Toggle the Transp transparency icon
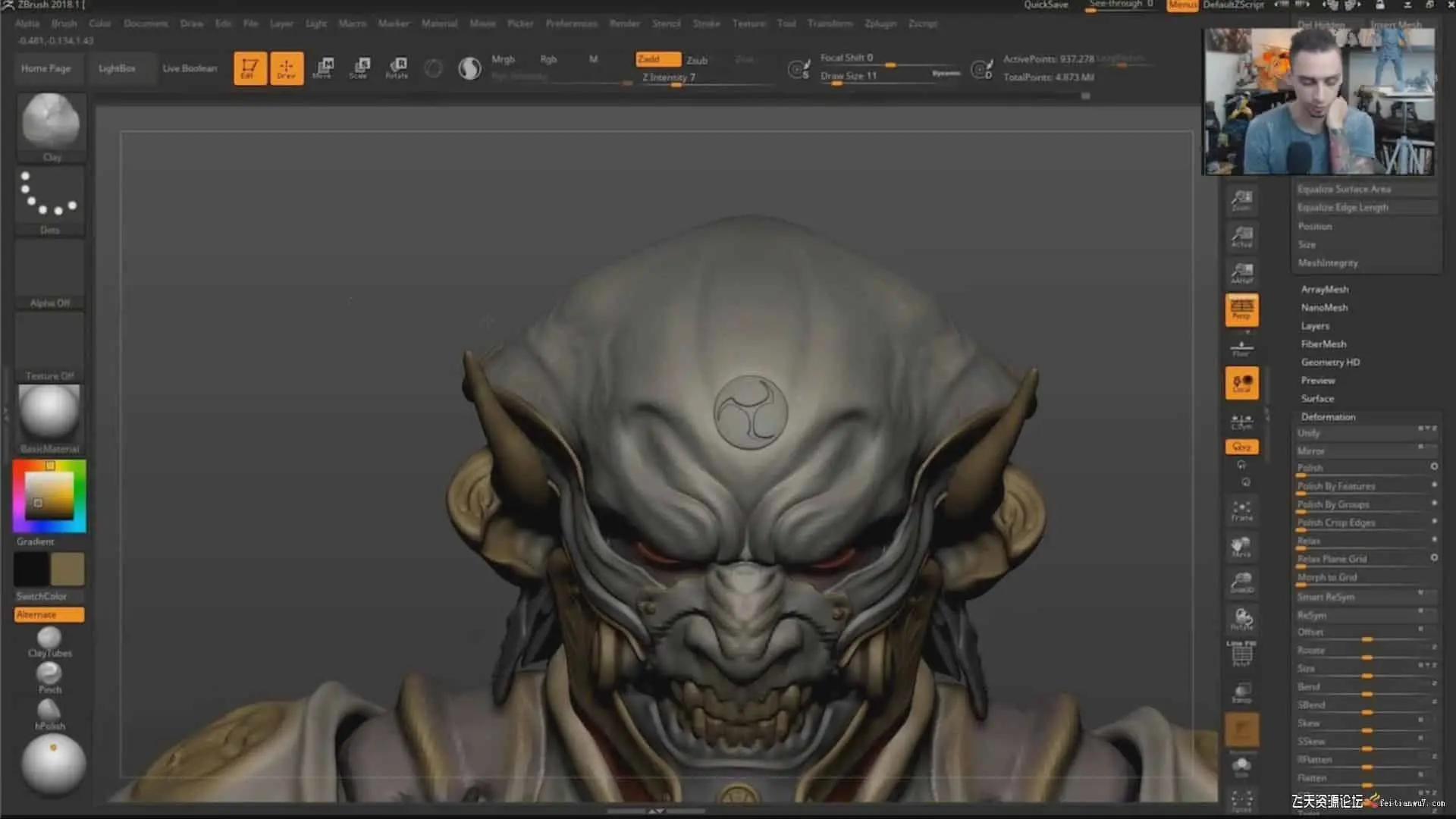 tap(1241, 693)
